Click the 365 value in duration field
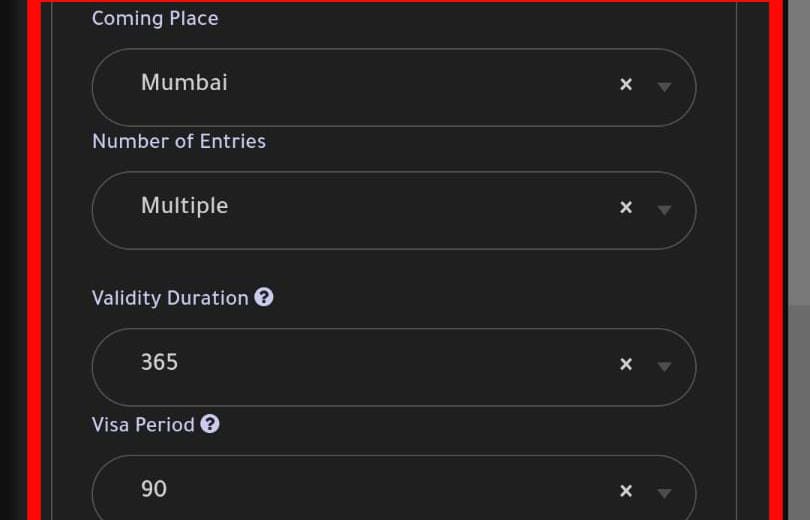 tap(160, 362)
